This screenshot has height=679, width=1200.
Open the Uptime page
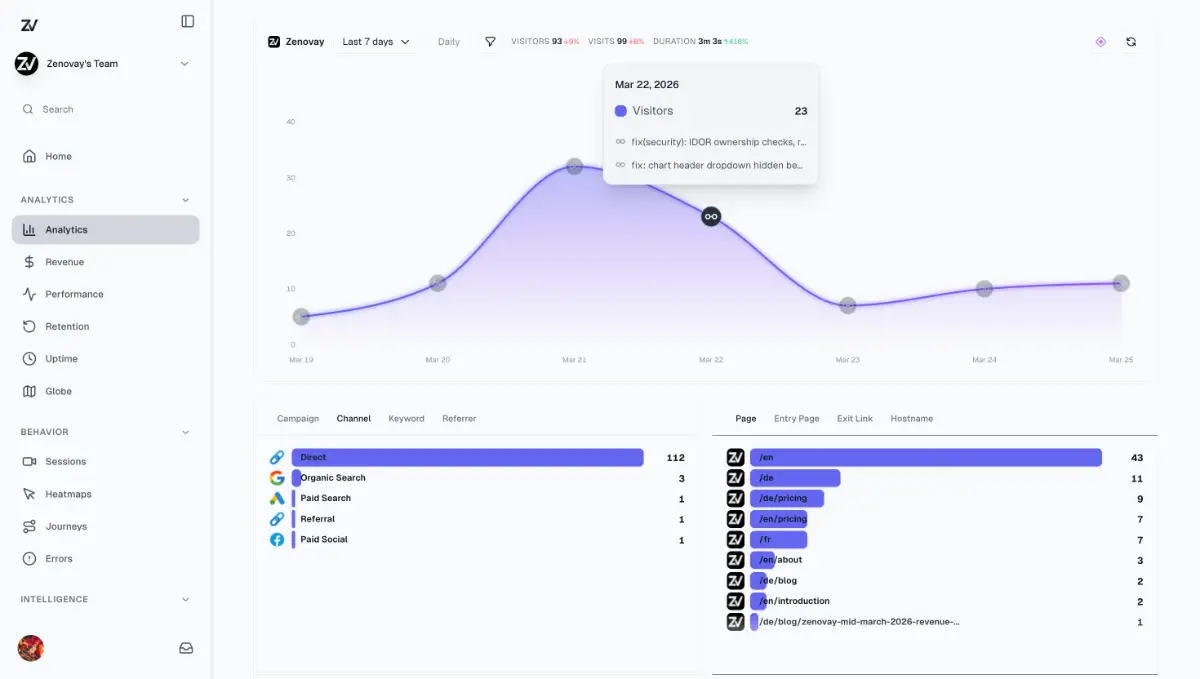(x=105, y=359)
